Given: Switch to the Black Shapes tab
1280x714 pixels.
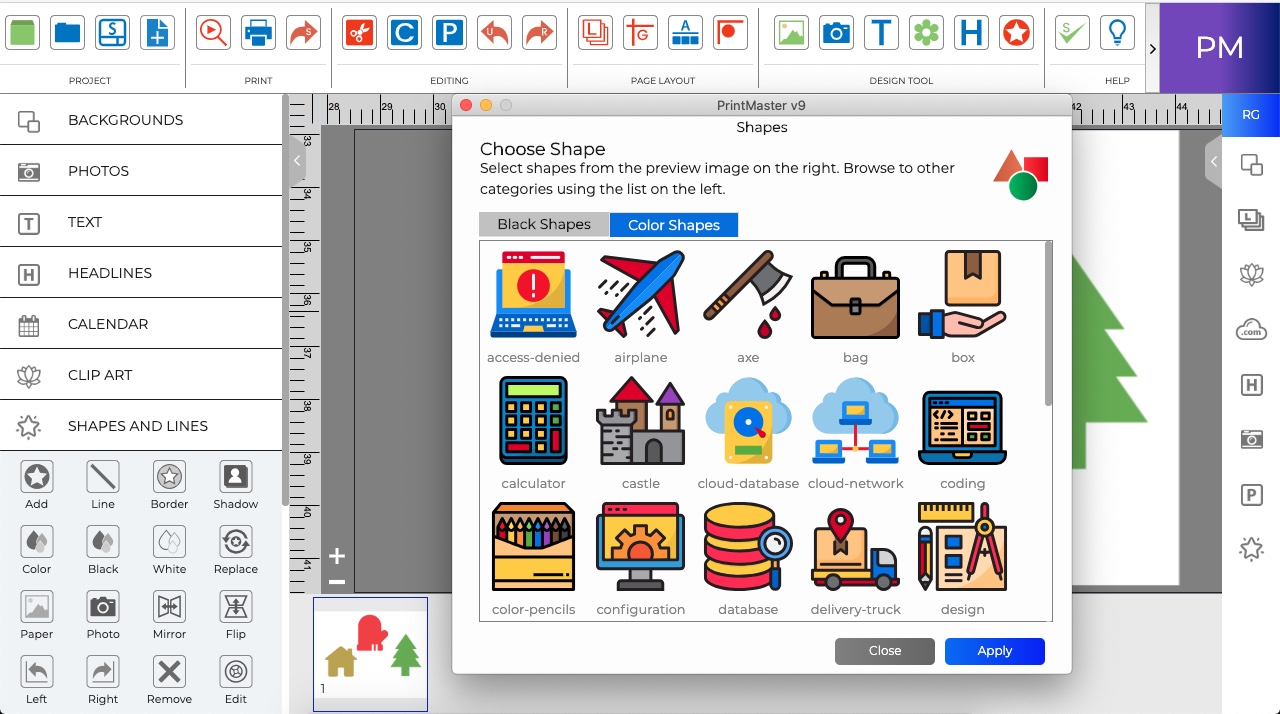Looking at the screenshot, I should tap(543, 224).
